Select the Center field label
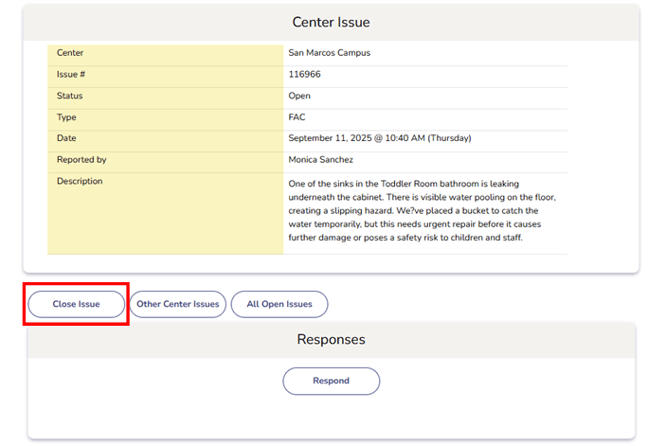Screen dimensions: 666x446 click(70, 53)
